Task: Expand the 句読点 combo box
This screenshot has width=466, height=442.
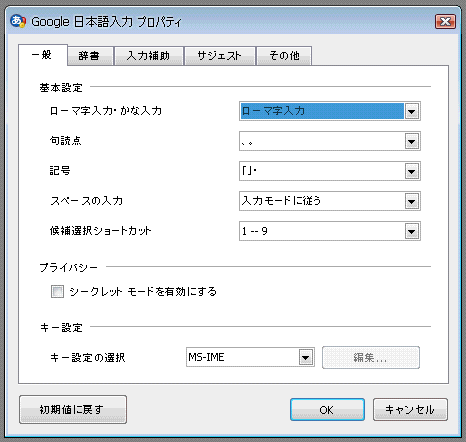Action: 330,141
